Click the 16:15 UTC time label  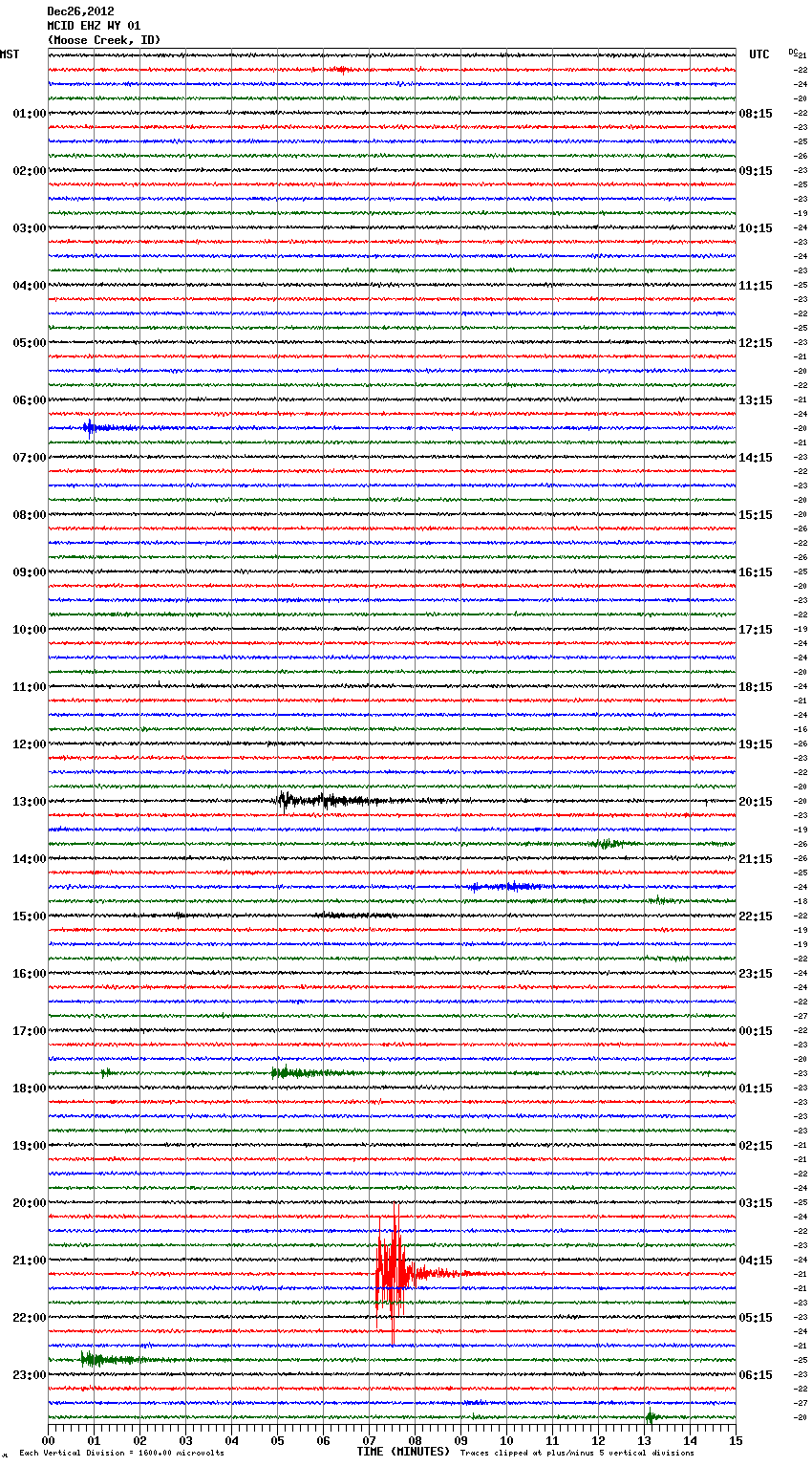click(x=756, y=572)
